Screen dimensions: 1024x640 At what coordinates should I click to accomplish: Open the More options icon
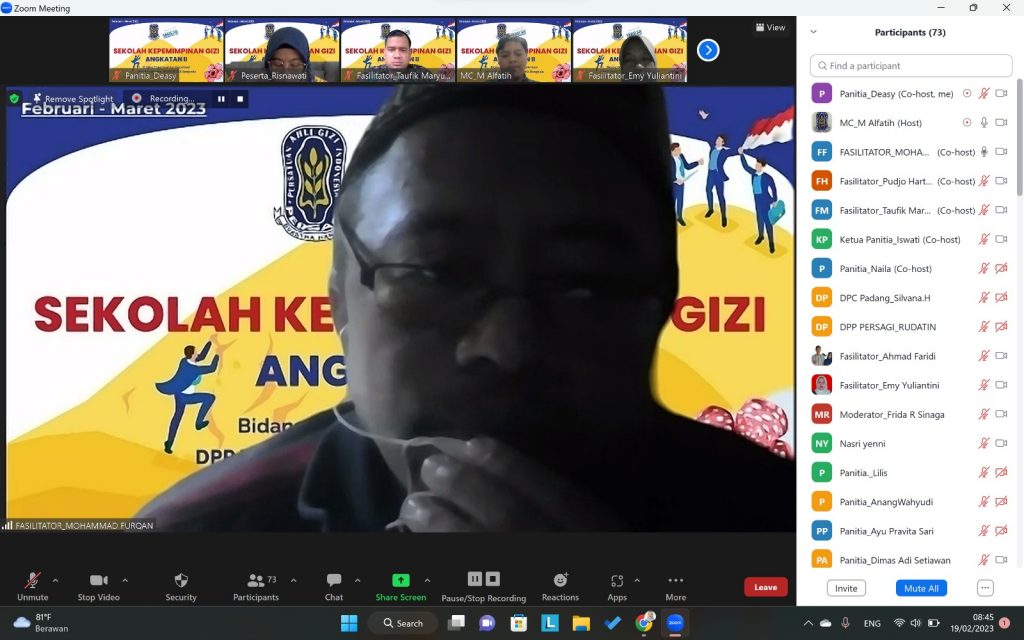coord(676,581)
